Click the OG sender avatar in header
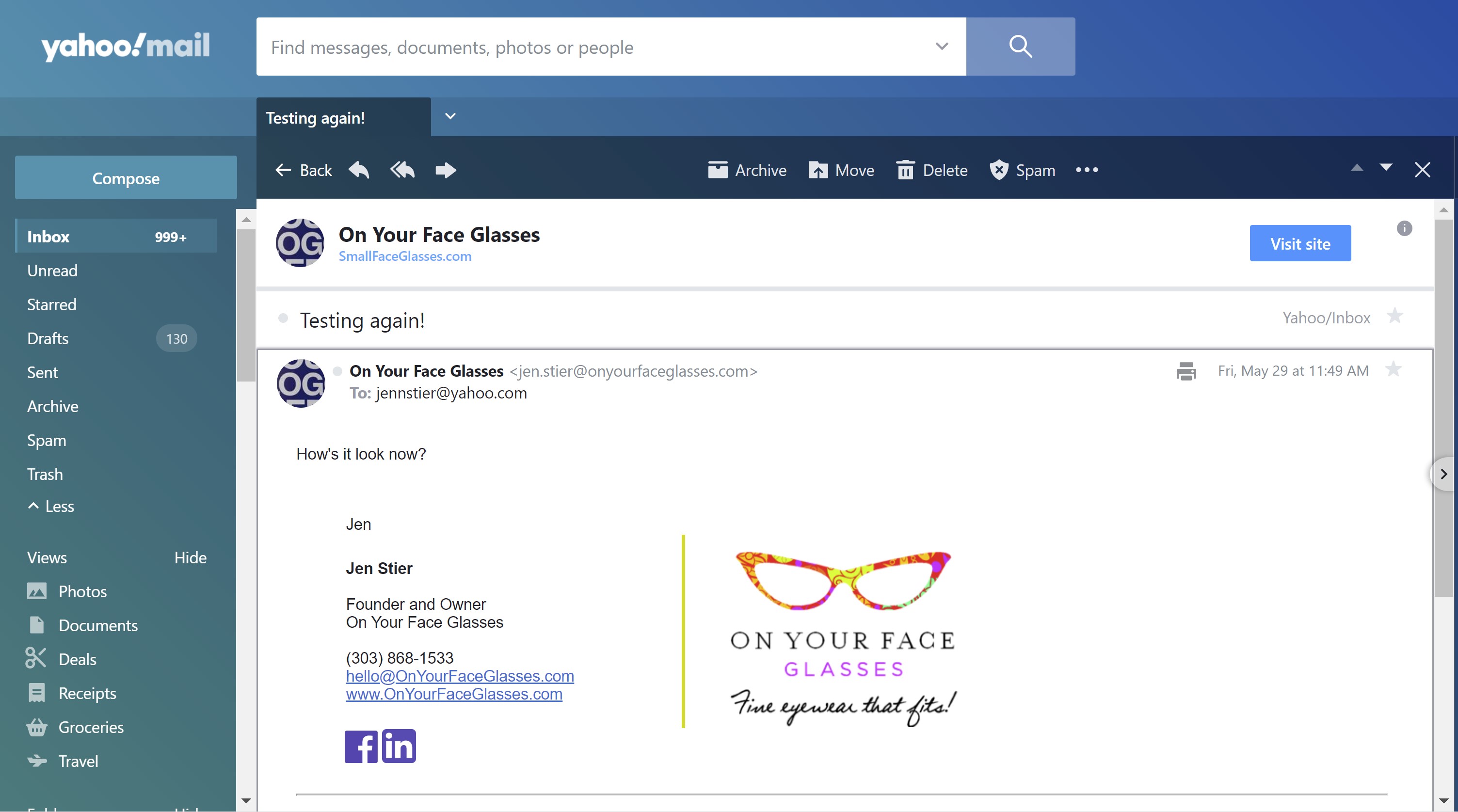 point(300,243)
